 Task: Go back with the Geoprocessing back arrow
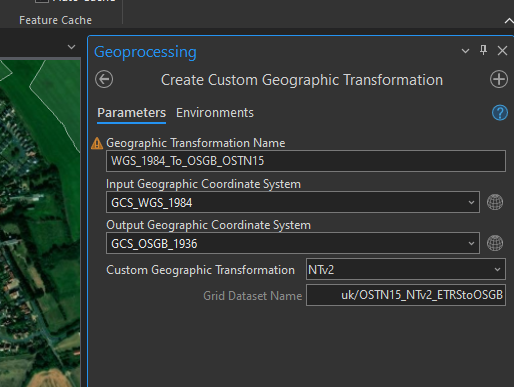[104, 79]
